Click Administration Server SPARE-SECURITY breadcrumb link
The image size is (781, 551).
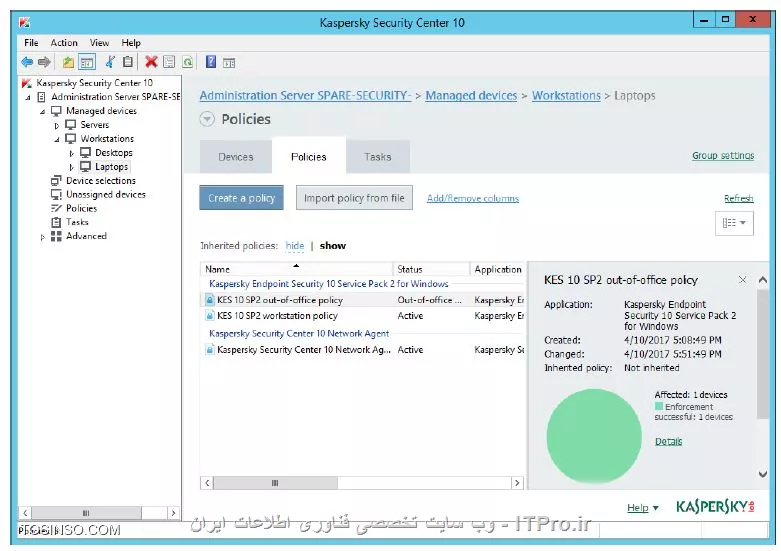(305, 96)
